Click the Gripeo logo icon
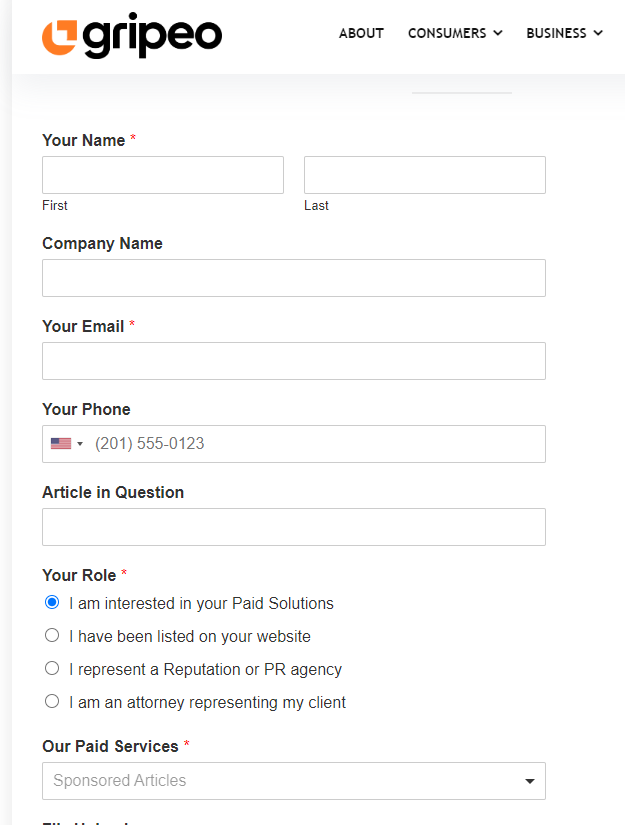 (59, 35)
